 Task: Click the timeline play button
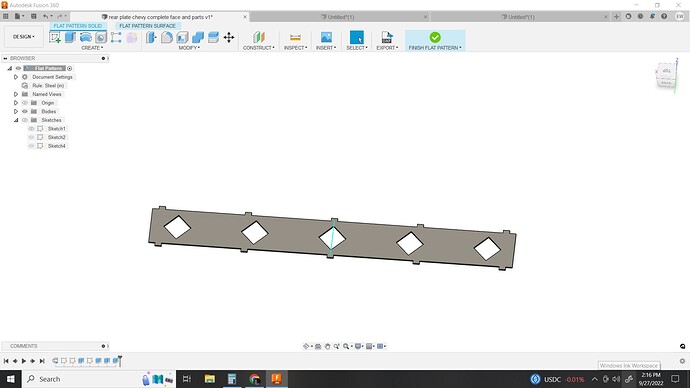tap(24, 361)
